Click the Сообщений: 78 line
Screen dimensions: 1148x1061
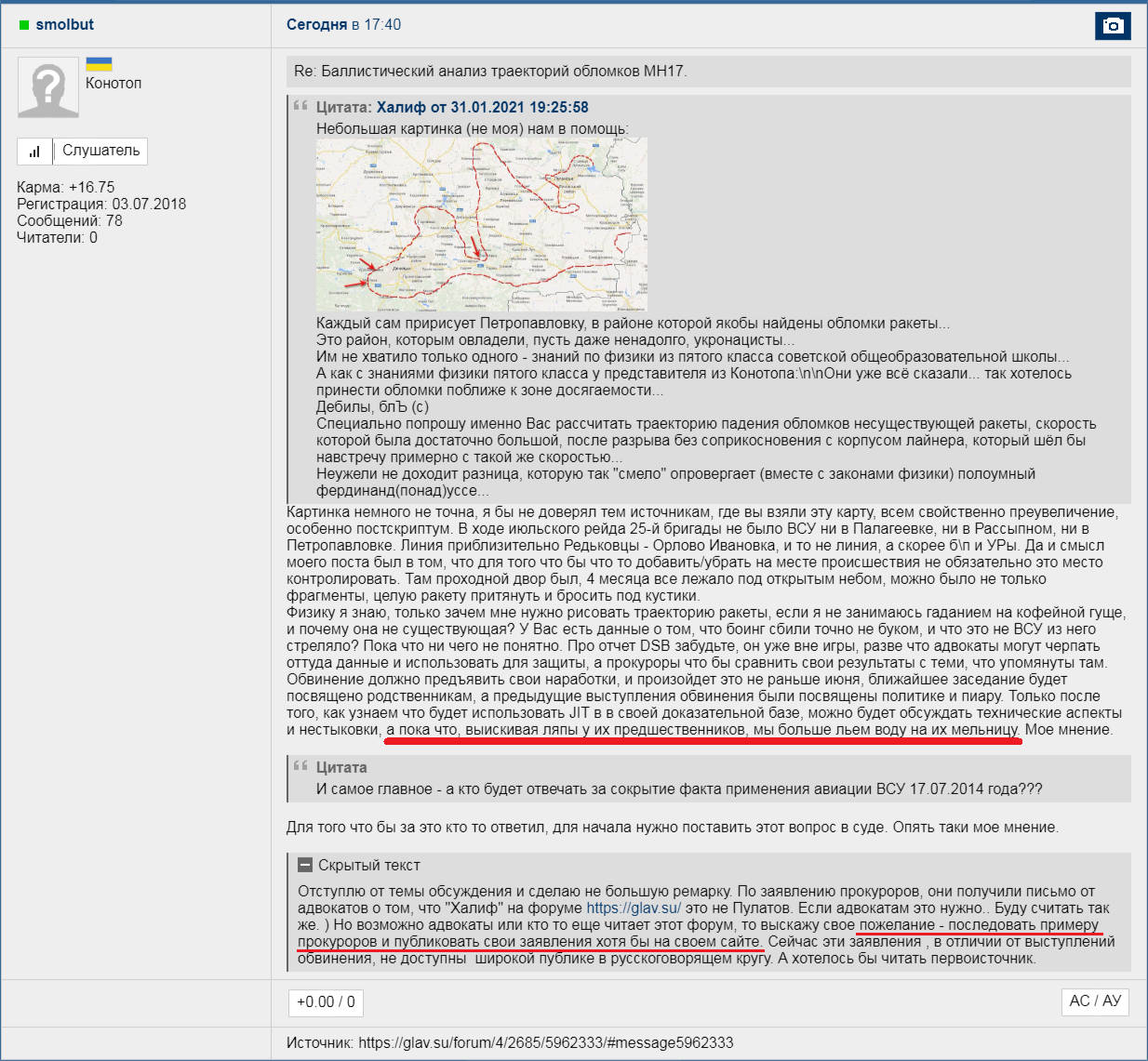(70, 220)
